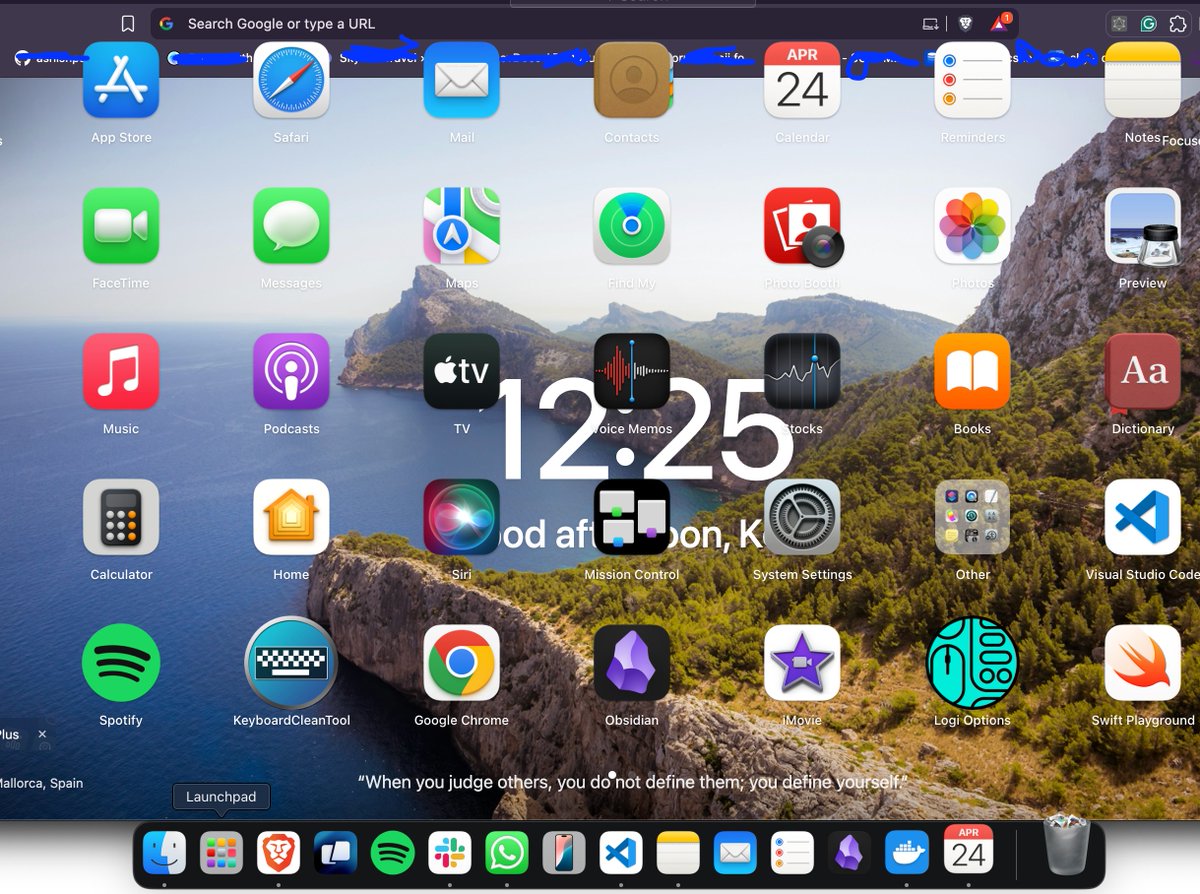This screenshot has width=1200, height=894.
Task: Open the Contacts app
Action: pos(632,80)
